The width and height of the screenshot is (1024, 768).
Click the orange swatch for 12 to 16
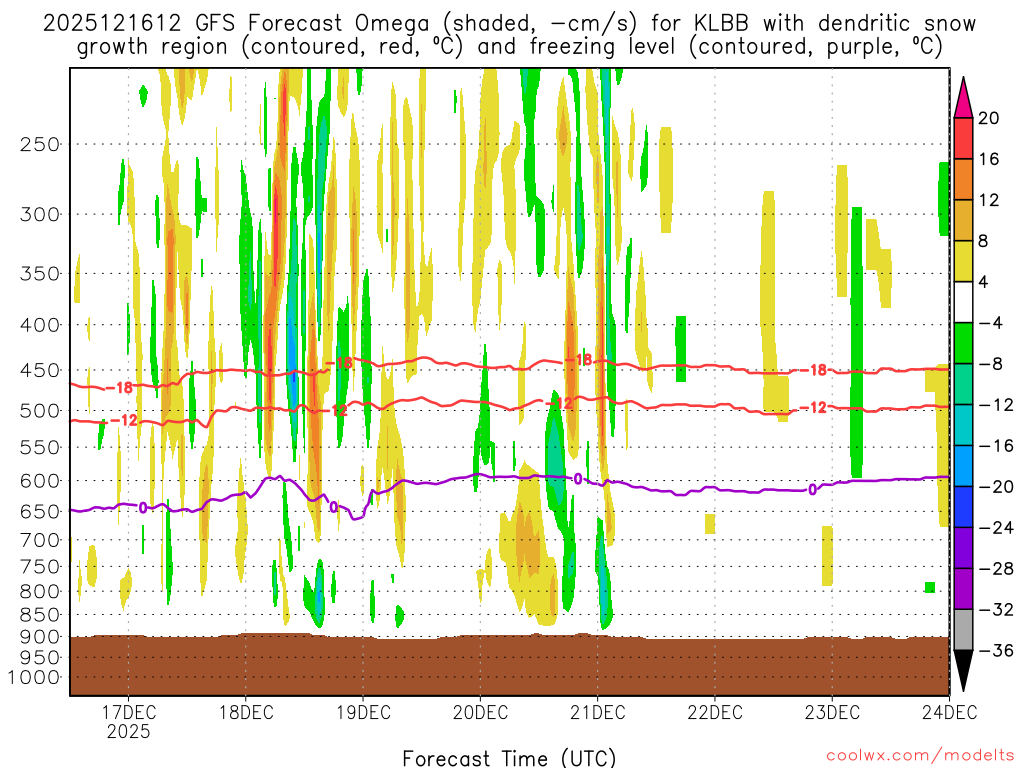coord(963,180)
